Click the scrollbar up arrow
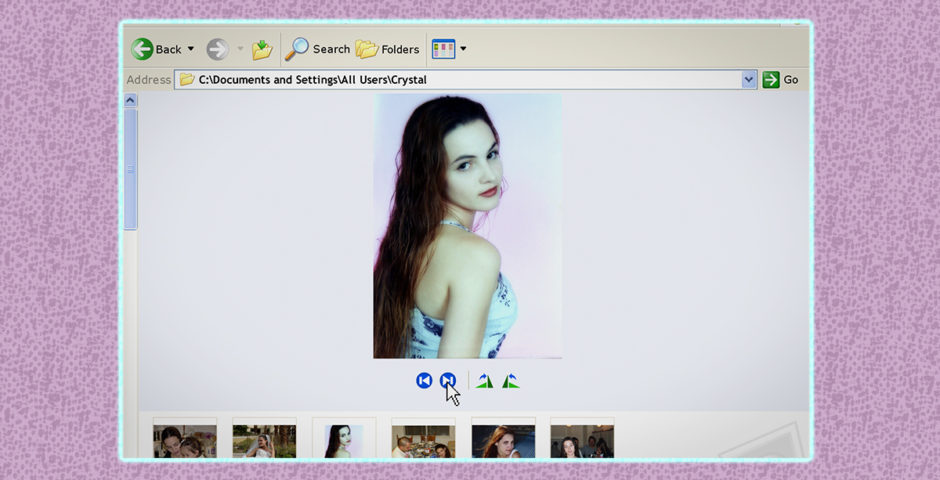Viewport: 940px width, 480px height. click(x=131, y=101)
